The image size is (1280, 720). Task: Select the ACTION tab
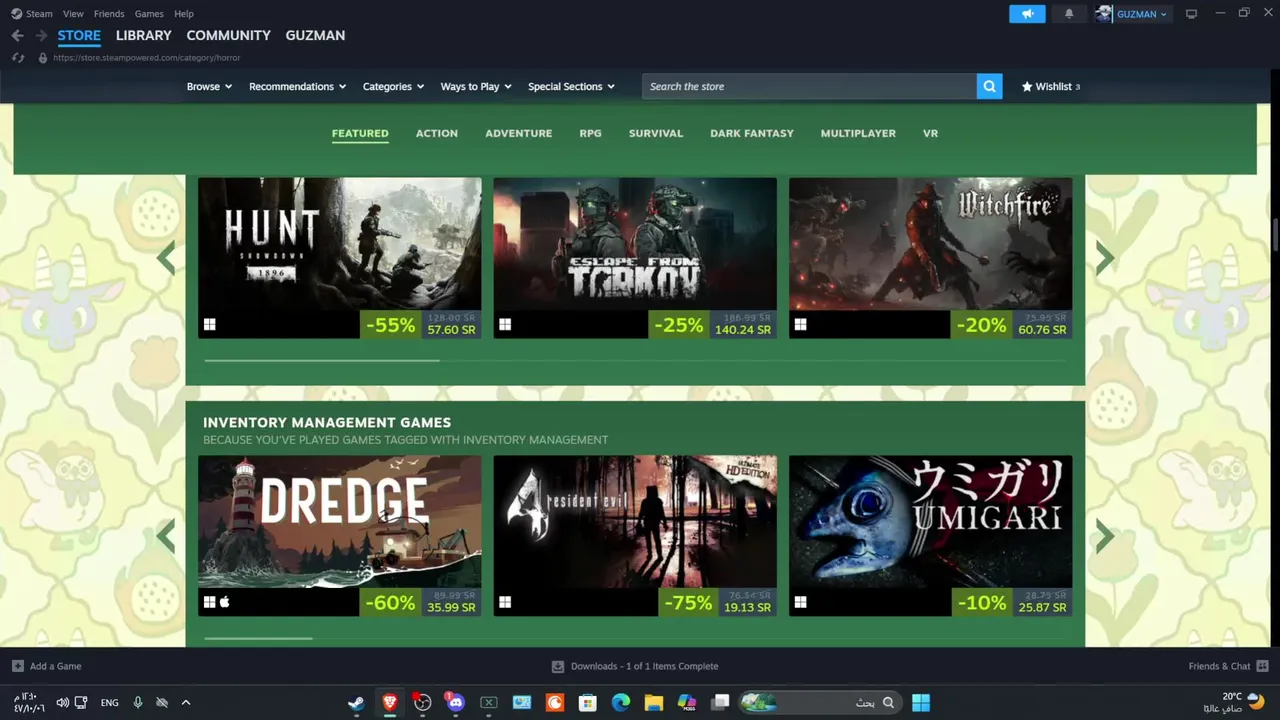[x=437, y=133]
